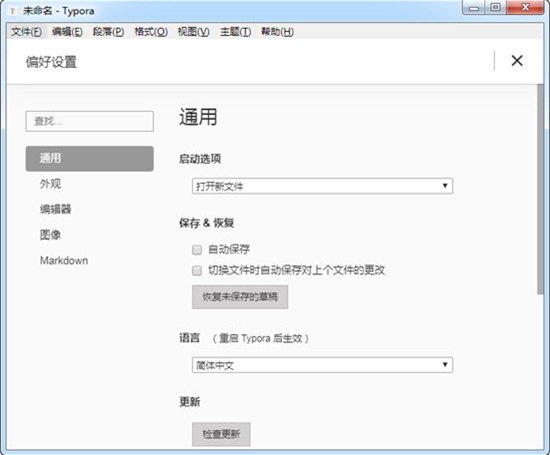
Task: Click the preferences vertical scrollbar
Action: point(540,189)
